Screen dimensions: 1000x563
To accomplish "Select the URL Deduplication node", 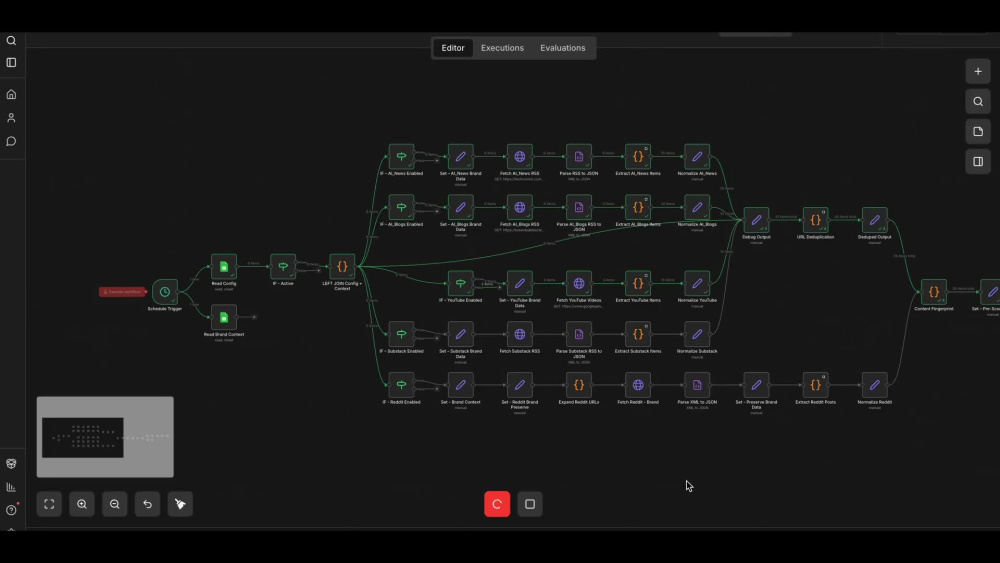I will 815,220.
